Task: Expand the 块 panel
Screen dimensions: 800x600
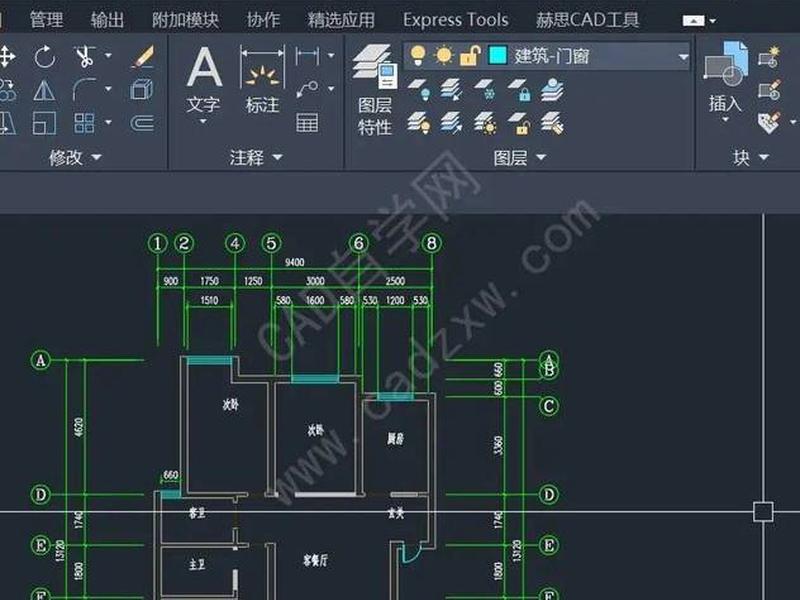Action: click(x=751, y=158)
